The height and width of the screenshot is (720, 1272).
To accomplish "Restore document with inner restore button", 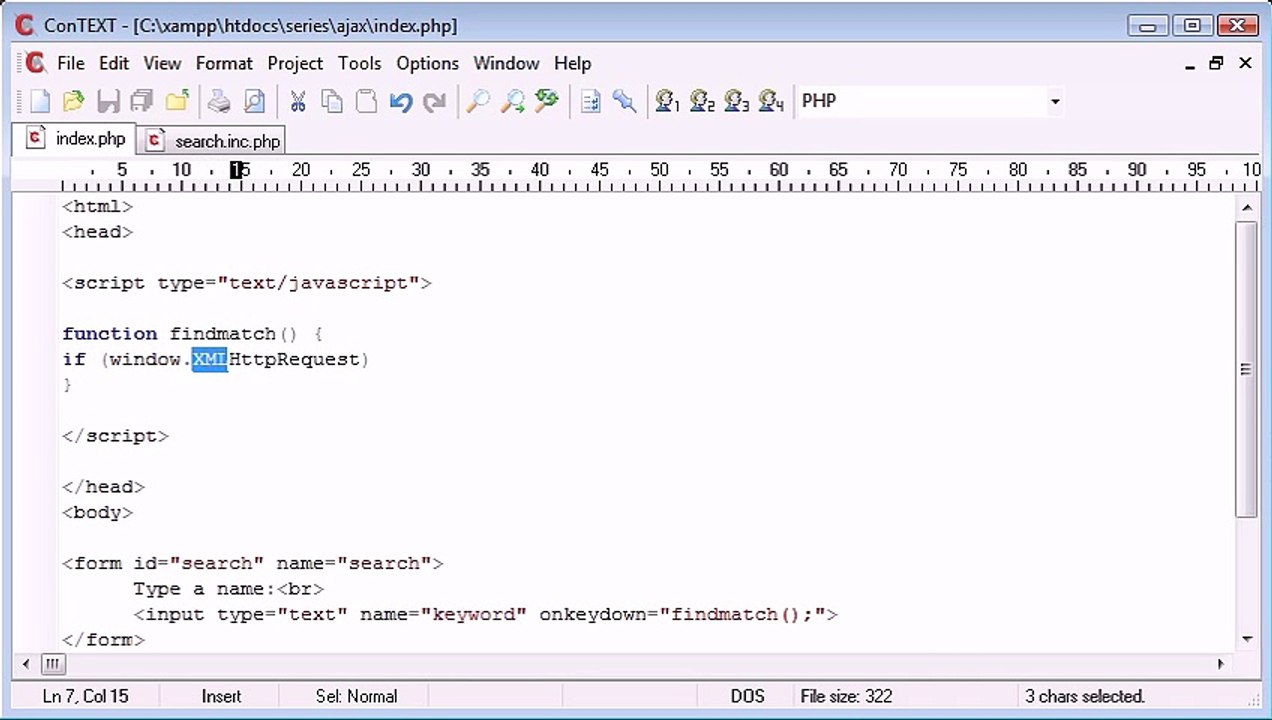I will click(1216, 63).
